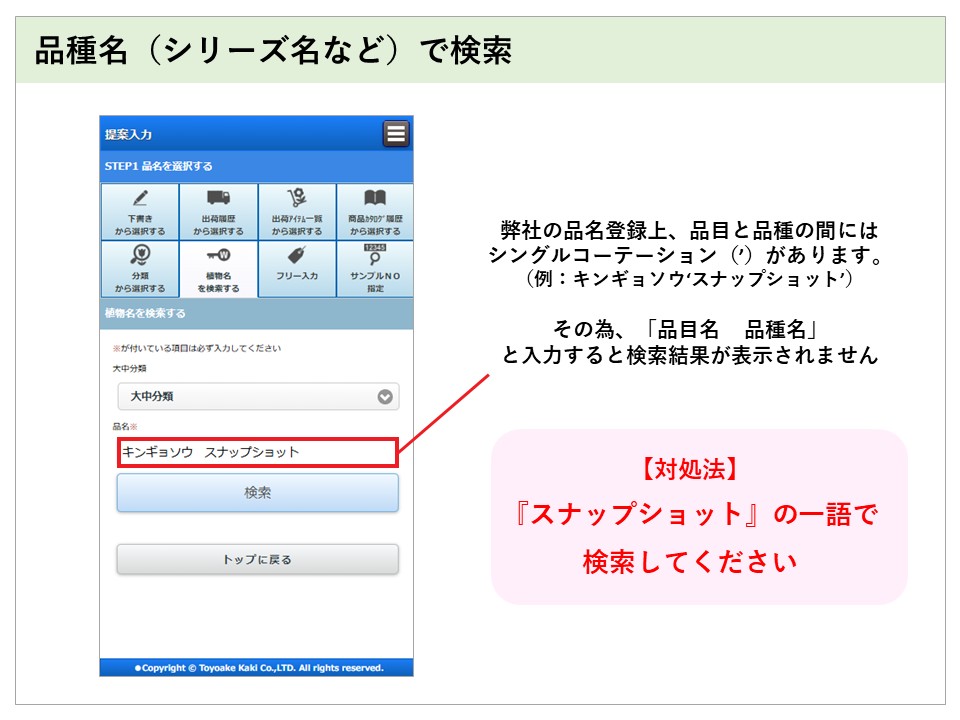
Task: Open the 出荷アイテム一覧 cart icon tile
Action: coord(296,212)
